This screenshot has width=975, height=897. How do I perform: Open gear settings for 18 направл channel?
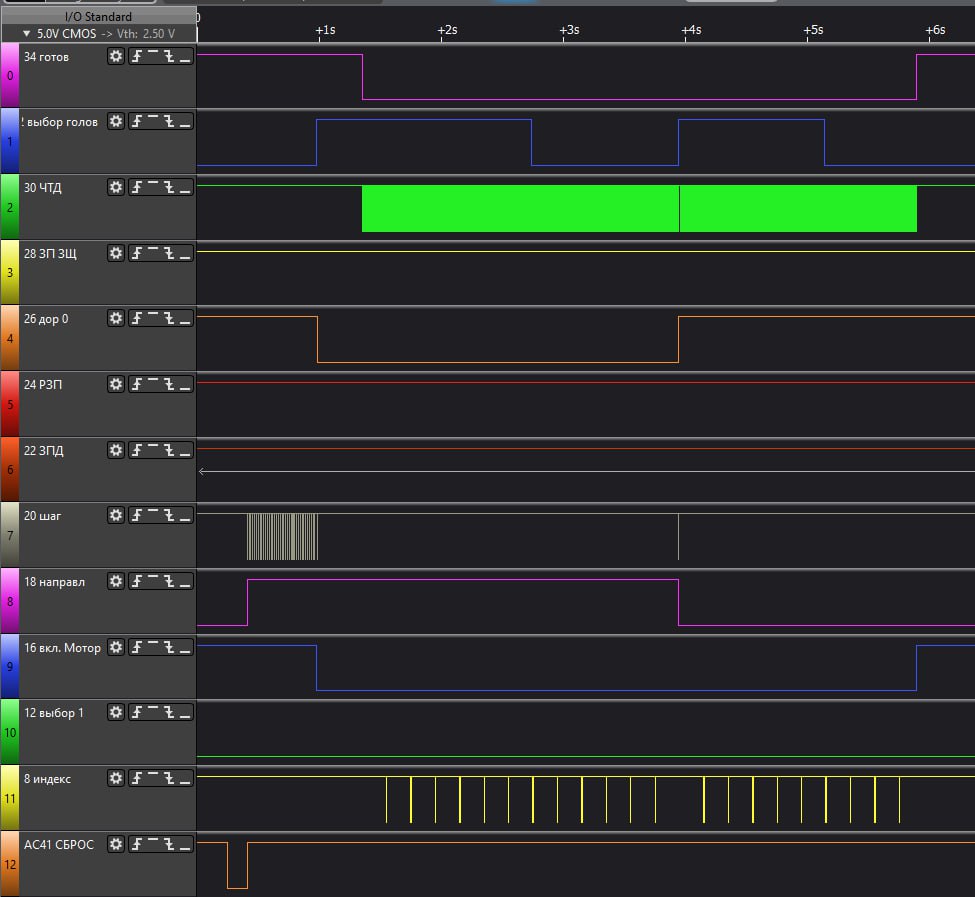coord(116,582)
